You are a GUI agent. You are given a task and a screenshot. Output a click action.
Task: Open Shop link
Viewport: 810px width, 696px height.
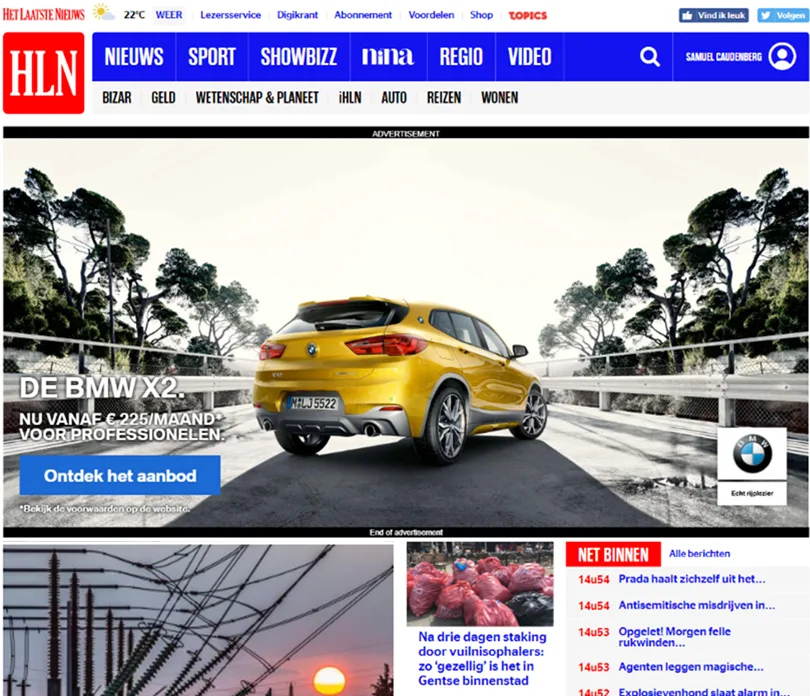(481, 15)
